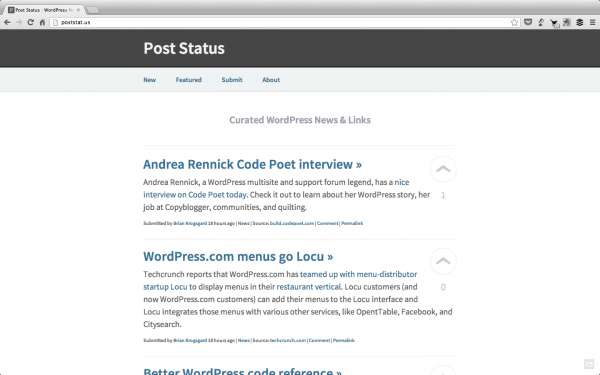Viewport: 600px width, 375px height.
Task: Open the Buffer stacked layers extension
Action: click(x=580, y=23)
